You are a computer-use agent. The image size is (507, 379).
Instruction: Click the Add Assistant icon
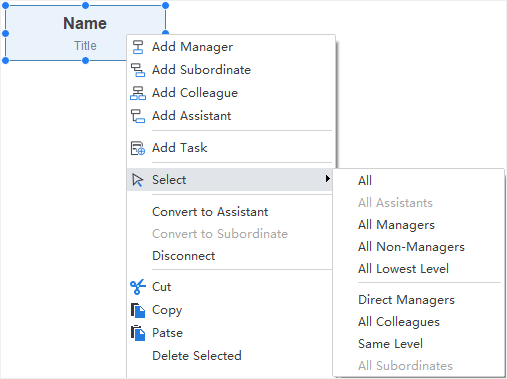(138, 116)
